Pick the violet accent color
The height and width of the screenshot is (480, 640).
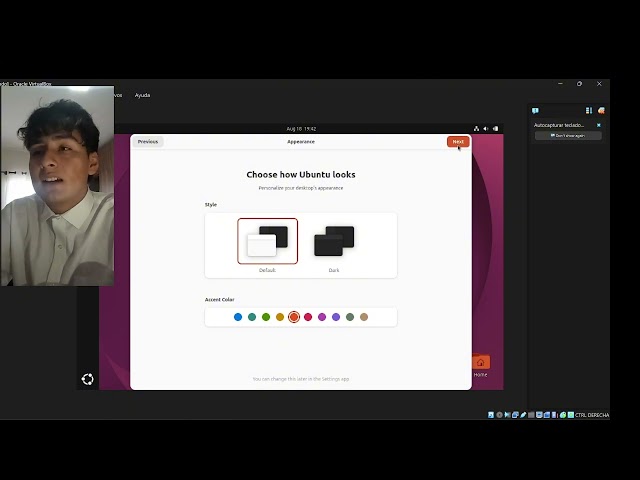pos(336,317)
